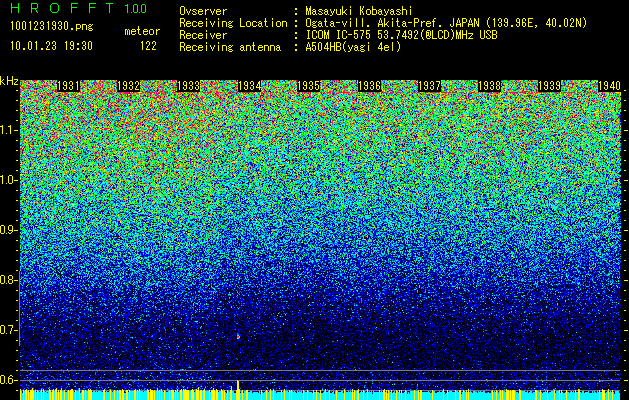Click the meteor echo spot near 0.69 kHz

tap(238, 336)
